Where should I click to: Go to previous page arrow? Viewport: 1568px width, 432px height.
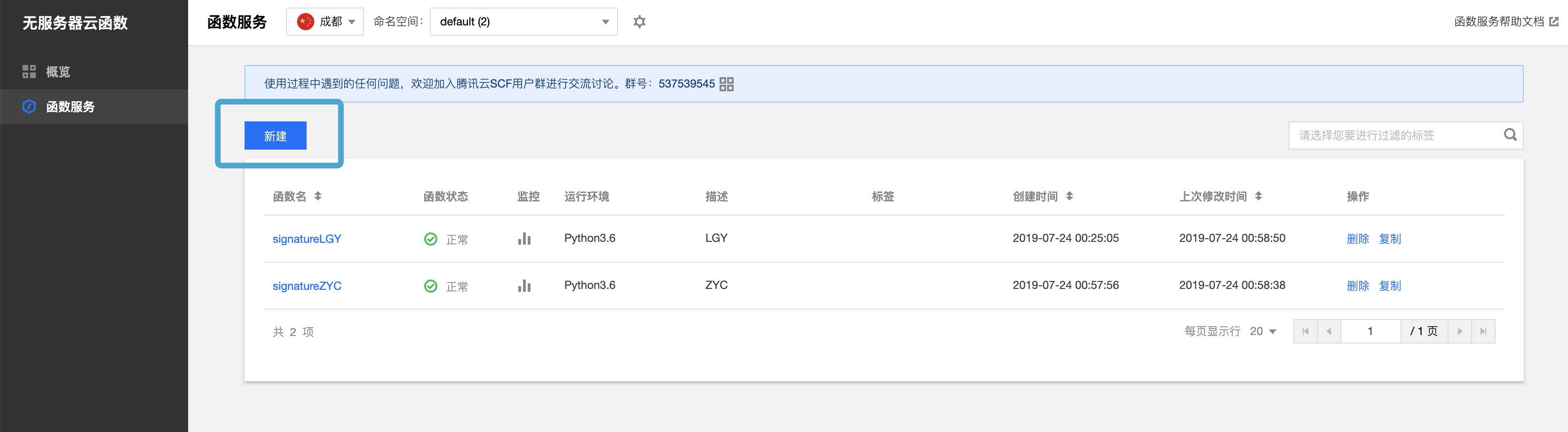[x=1329, y=331]
